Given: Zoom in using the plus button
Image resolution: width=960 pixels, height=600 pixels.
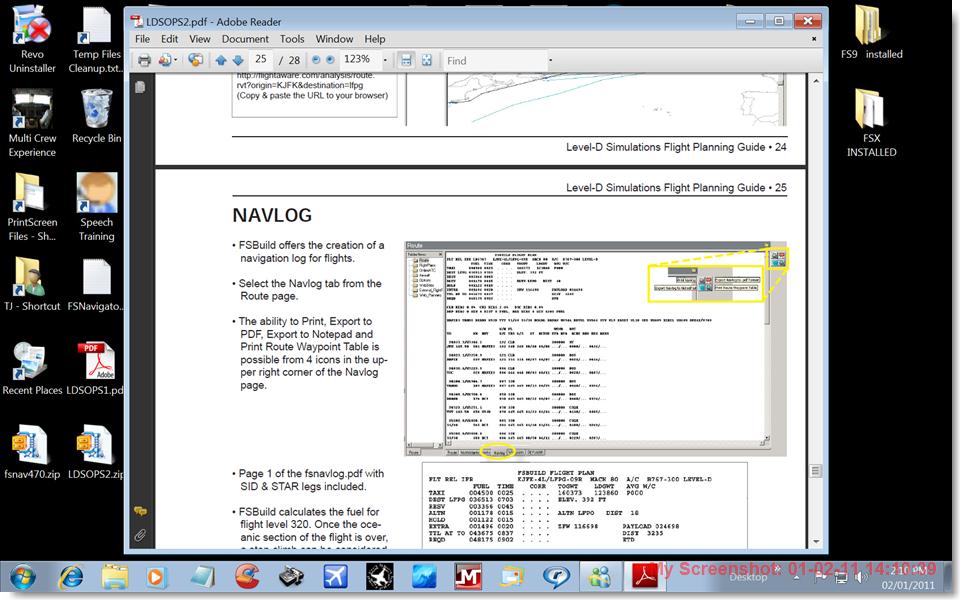Looking at the screenshot, I should (330, 60).
